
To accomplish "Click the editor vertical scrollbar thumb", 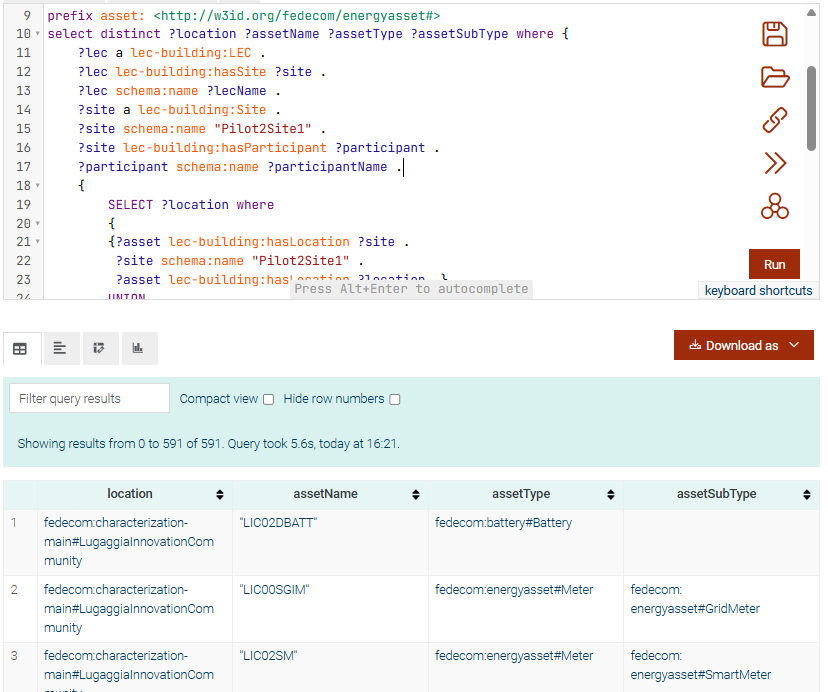I will [812, 108].
